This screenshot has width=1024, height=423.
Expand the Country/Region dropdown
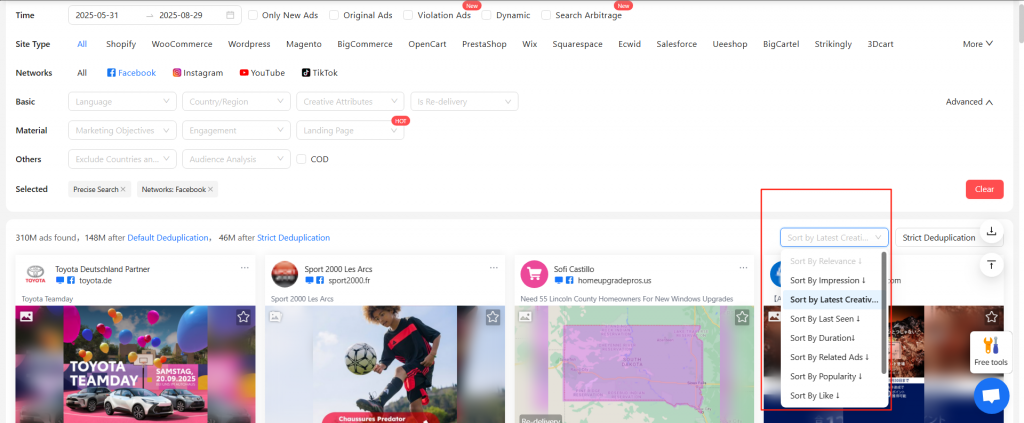pyautogui.click(x=236, y=101)
